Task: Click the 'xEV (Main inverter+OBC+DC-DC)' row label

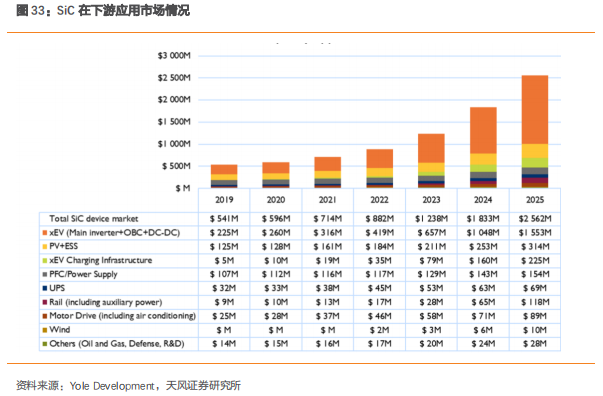Action: coord(115,233)
